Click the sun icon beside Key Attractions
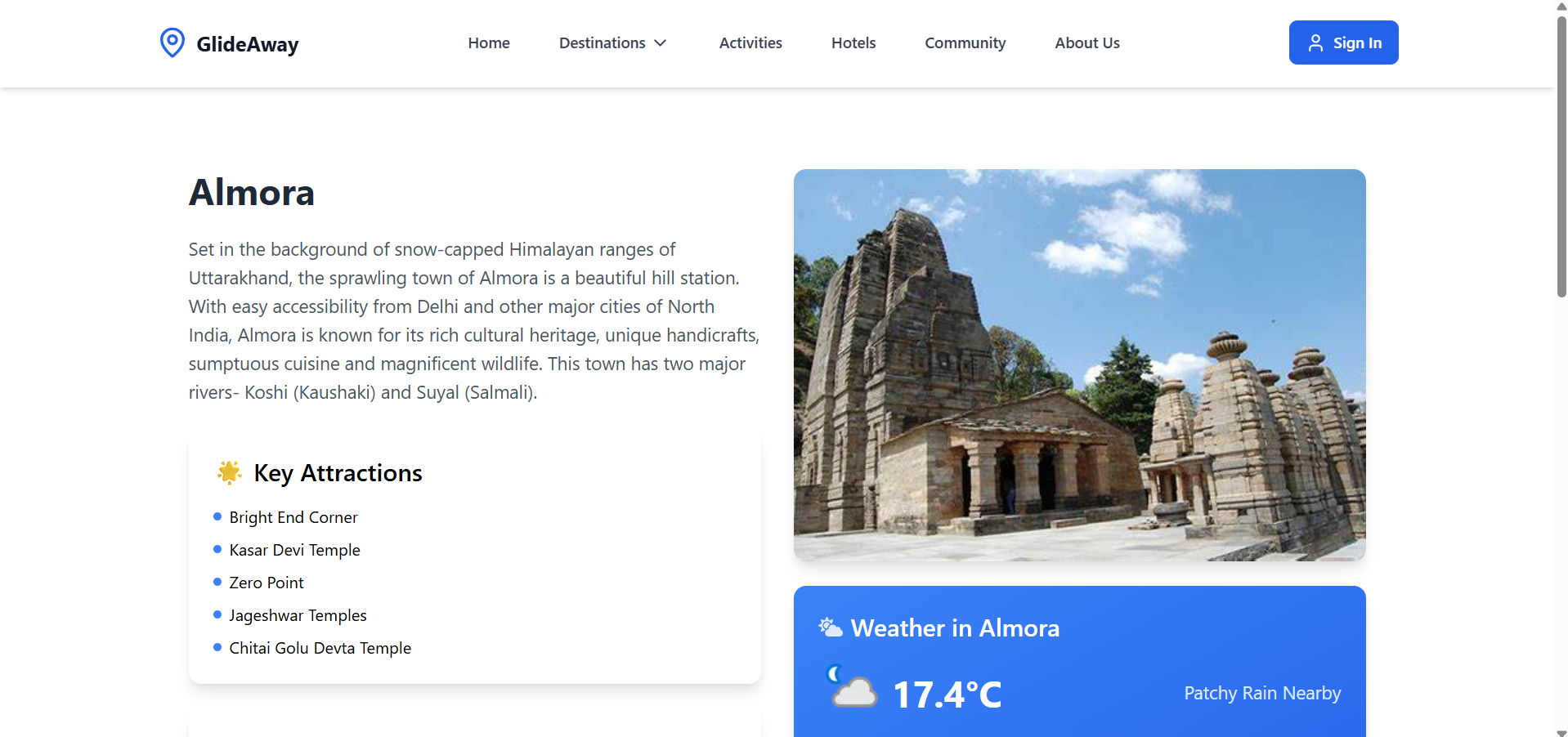This screenshot has height=737, width=1568. (230, 472)
